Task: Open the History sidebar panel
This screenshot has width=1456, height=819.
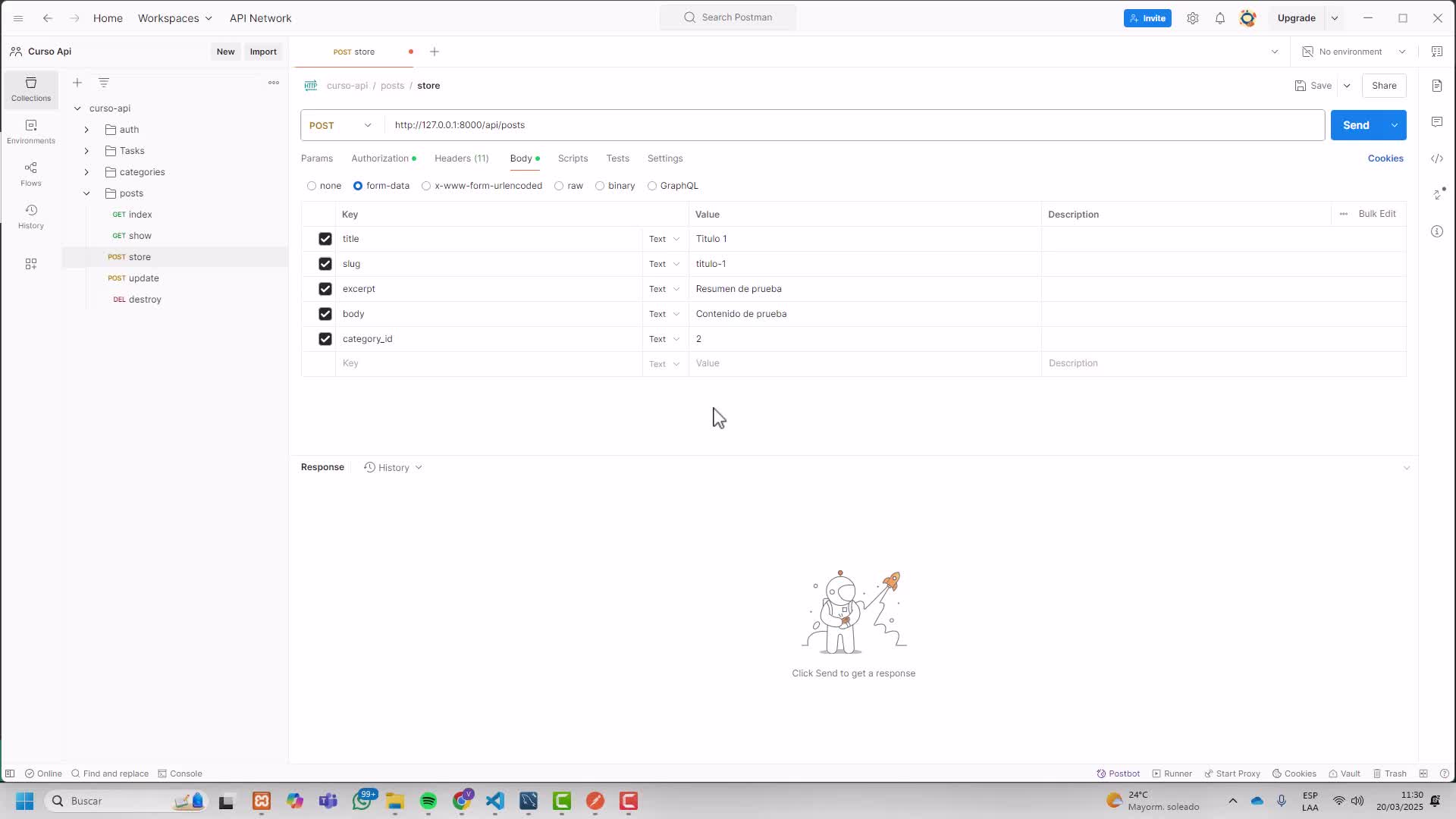Action: [x=30, y=216]
